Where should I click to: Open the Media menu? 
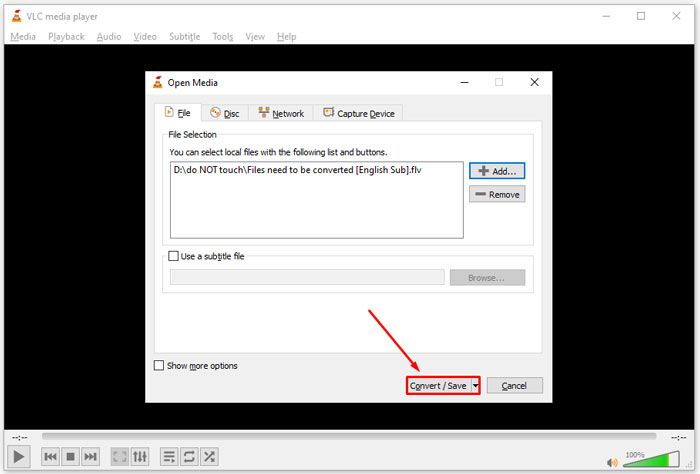click(23, 37)
